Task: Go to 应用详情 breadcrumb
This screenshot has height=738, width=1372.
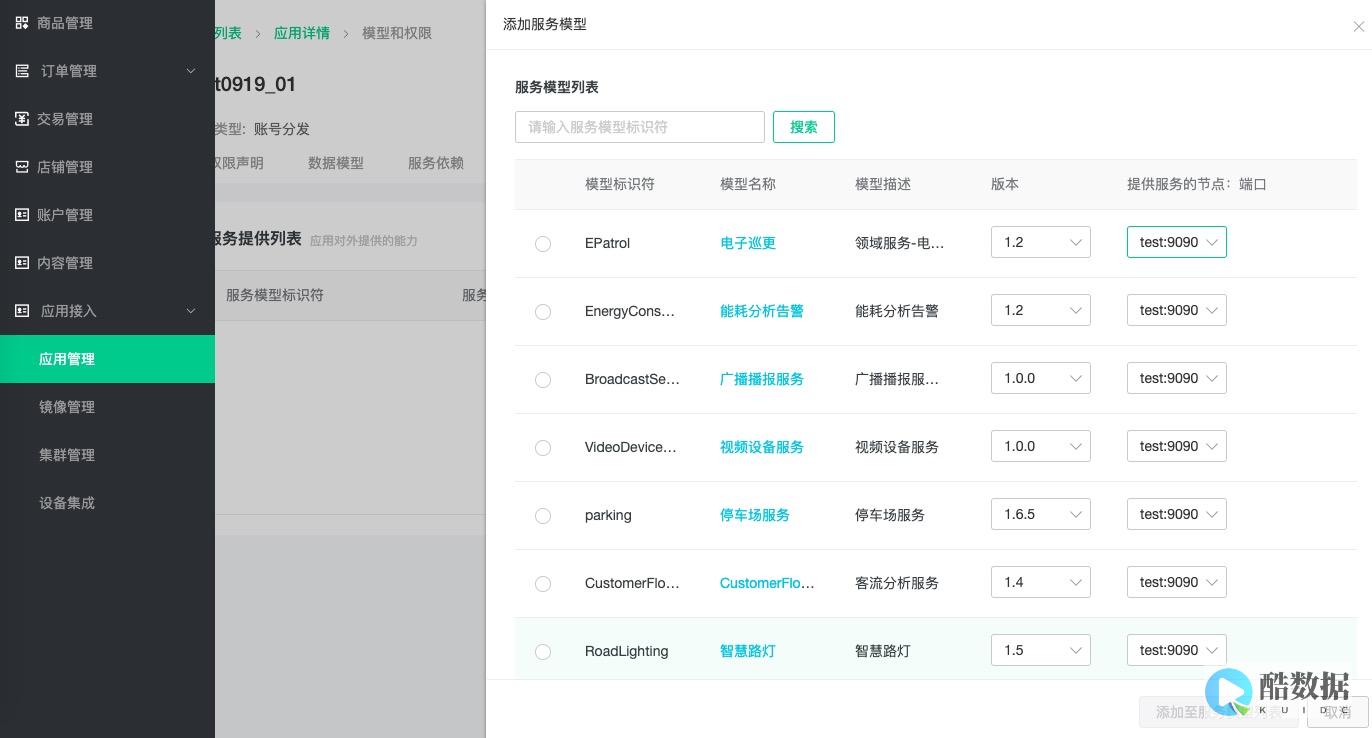Action: click(302, 33)
